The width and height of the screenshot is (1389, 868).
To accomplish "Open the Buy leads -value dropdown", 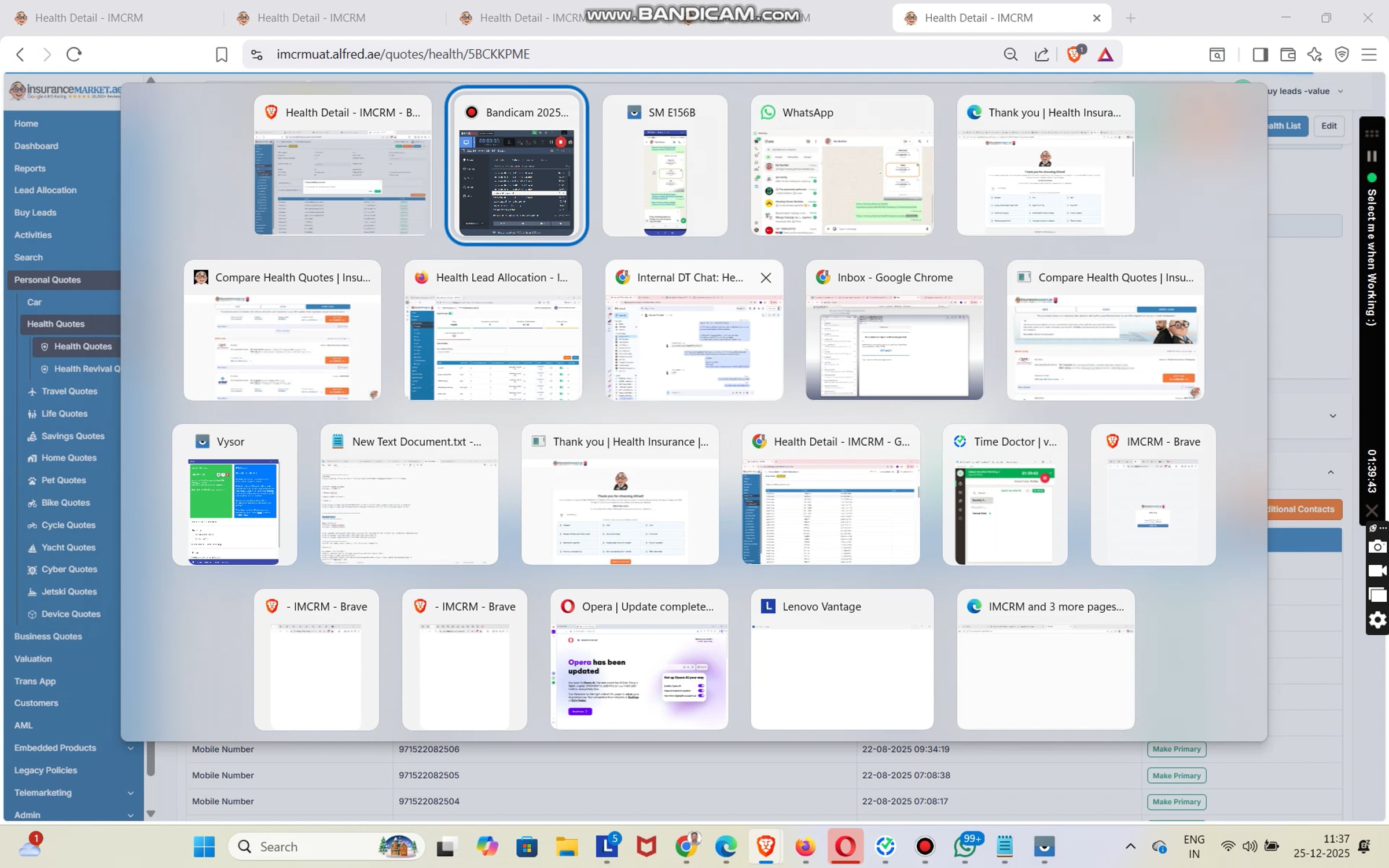I will tap(1305, 91).
